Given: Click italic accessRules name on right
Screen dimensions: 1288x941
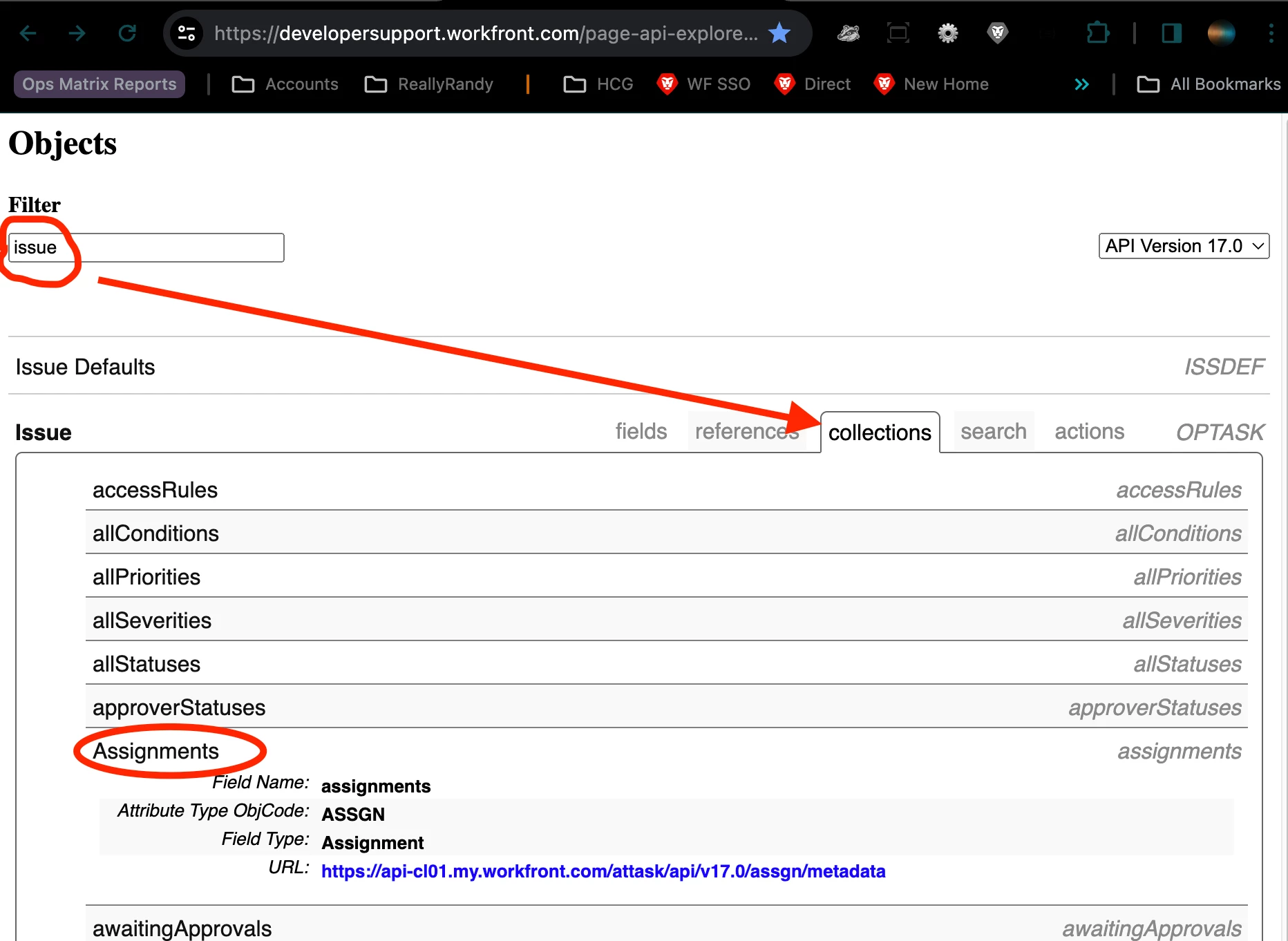Looking at the screenshot, I should click(x=1179, y=490).
